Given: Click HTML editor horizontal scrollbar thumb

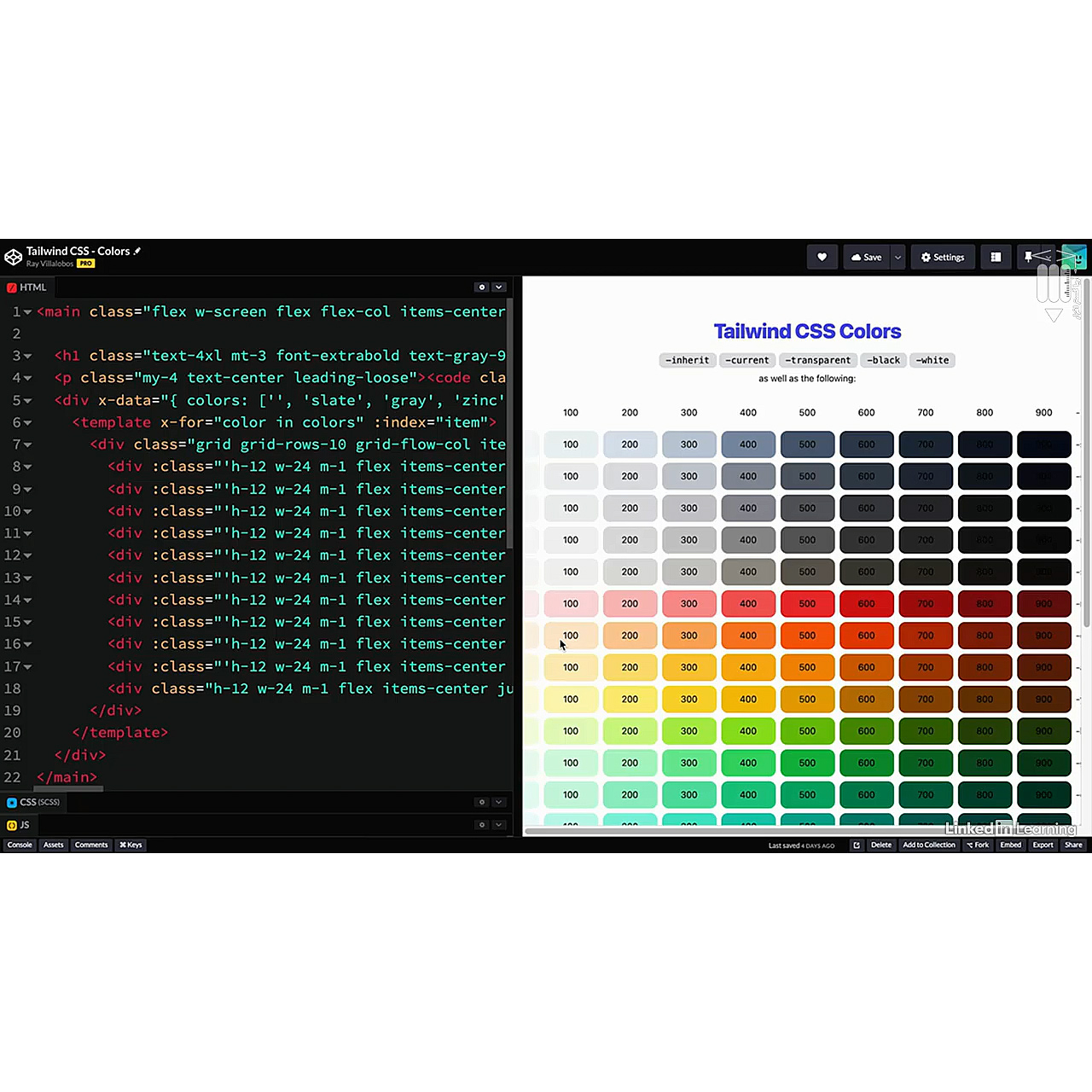Looking at the screenshot, I should [x=68, y=789].
